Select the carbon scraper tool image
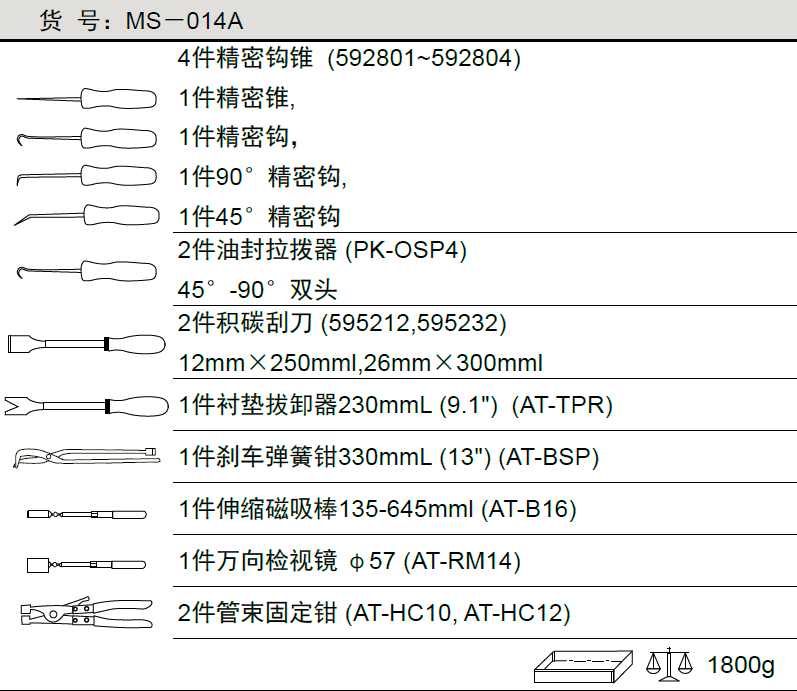 point(87,344)
